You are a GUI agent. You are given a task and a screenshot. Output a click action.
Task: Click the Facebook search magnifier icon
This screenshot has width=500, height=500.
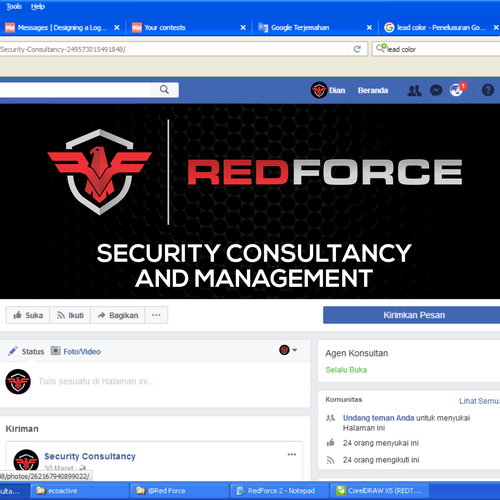(x=164, y=90)
